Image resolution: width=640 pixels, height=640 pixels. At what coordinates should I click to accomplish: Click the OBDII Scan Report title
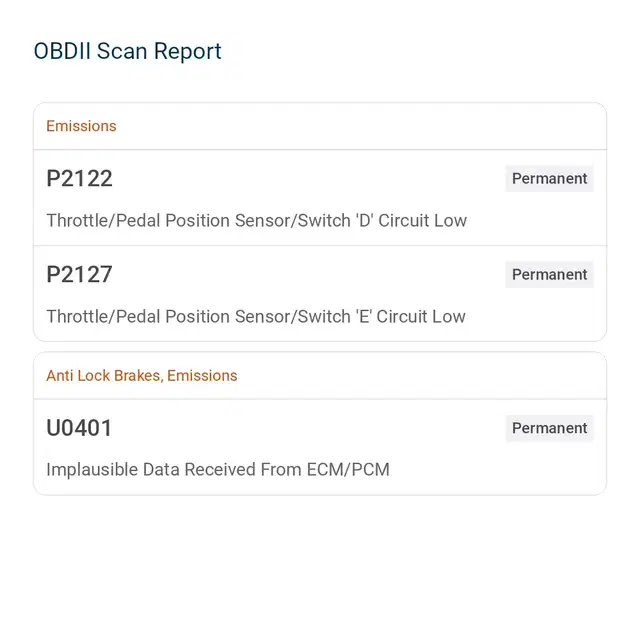127,51
